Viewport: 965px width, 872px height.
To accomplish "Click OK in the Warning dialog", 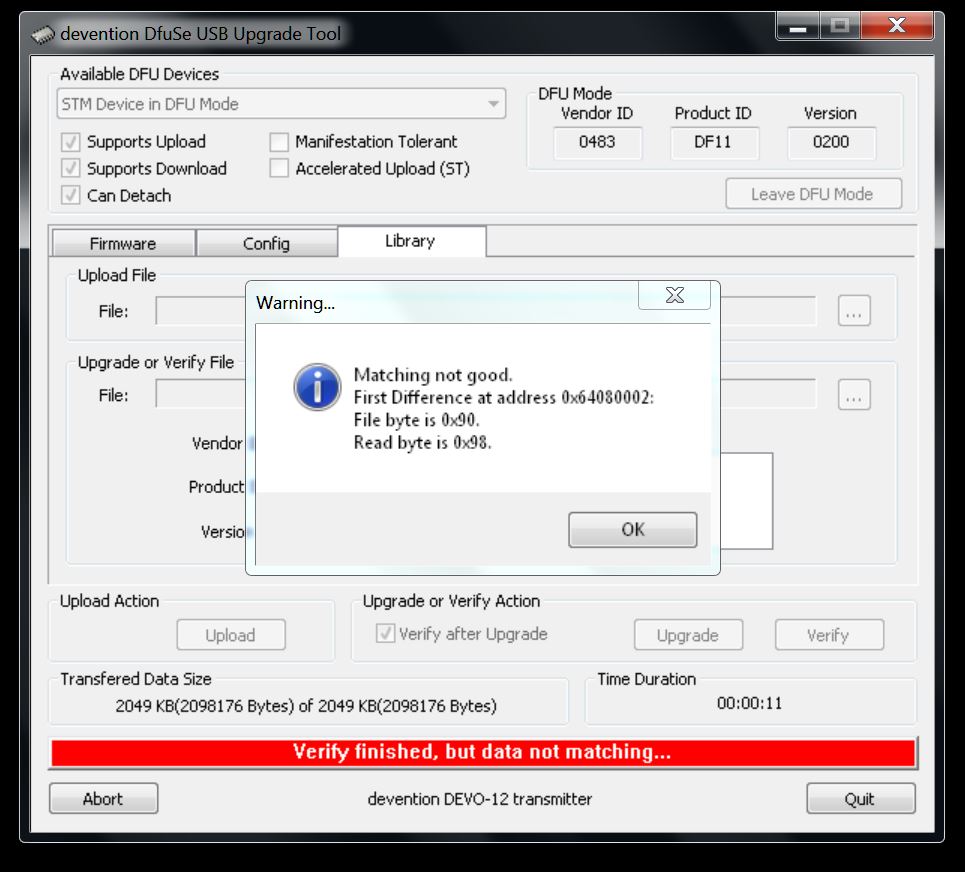I will (x=632, y=529).
